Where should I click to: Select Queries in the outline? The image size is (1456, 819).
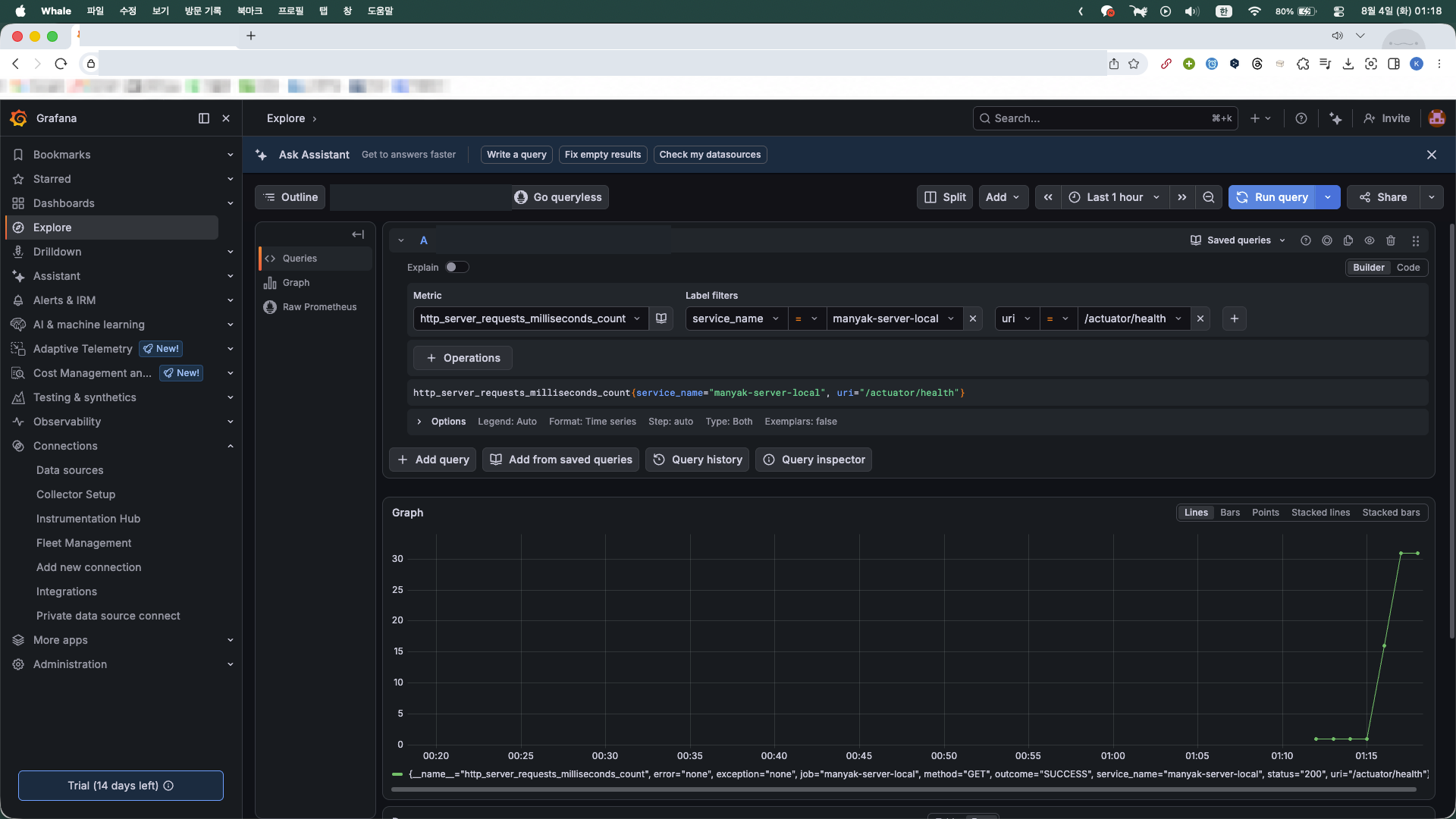[x=315, y=259]
